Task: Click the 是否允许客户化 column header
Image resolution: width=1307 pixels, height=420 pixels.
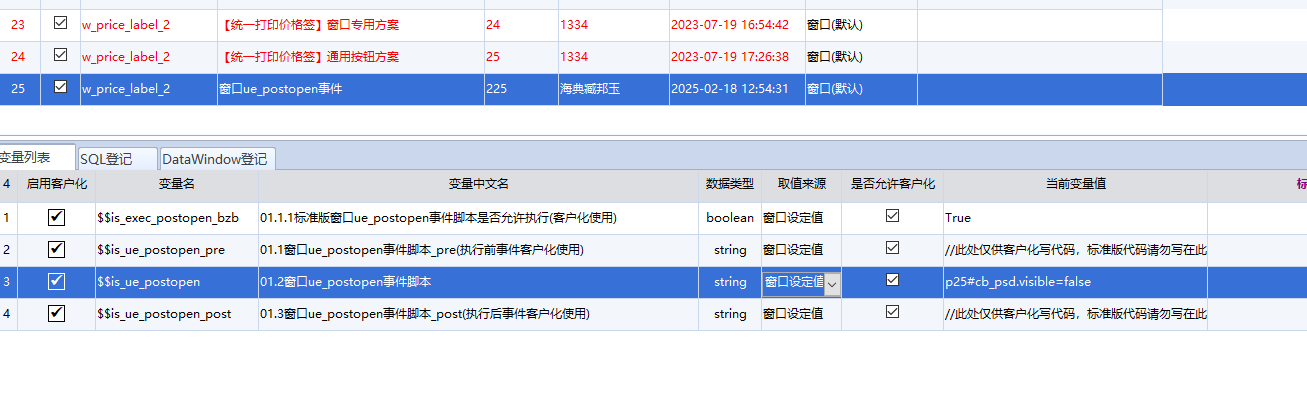Action: [892, 184]
